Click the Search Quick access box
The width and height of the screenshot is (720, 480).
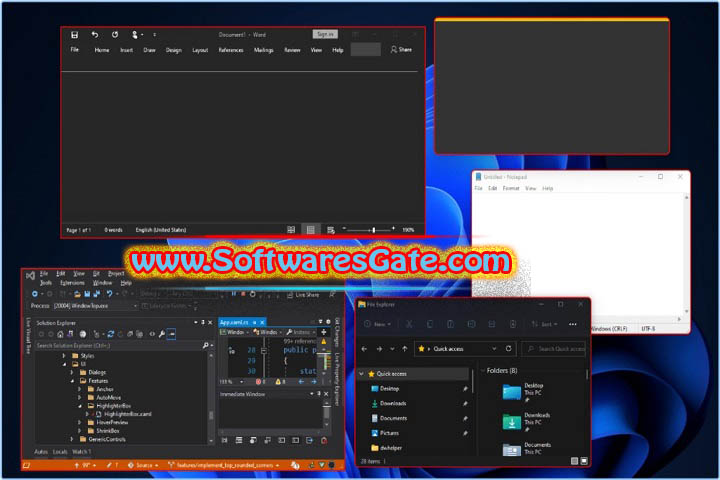coord(554,349)
